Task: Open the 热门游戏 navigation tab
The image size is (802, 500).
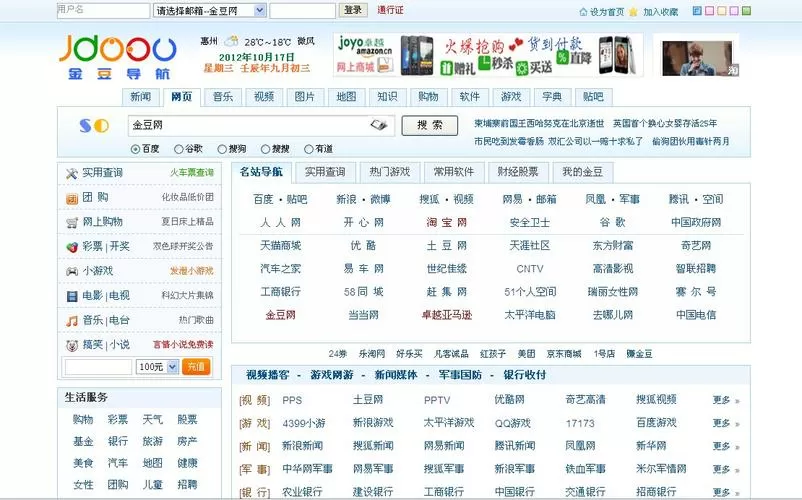Action: click(389, 172)
